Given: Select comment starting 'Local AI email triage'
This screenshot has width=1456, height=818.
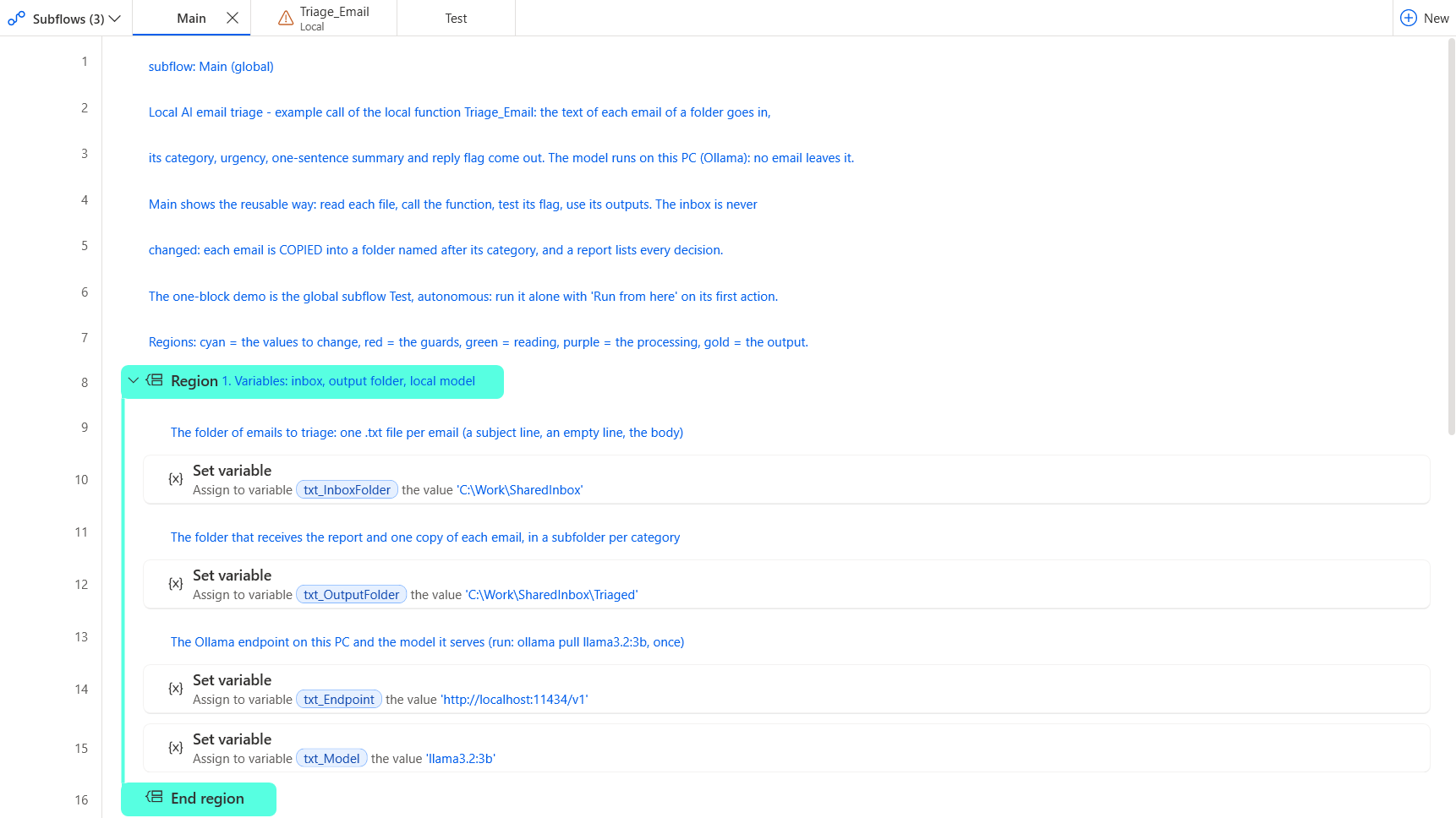Looking at the screenshot, I should point(459,112).
